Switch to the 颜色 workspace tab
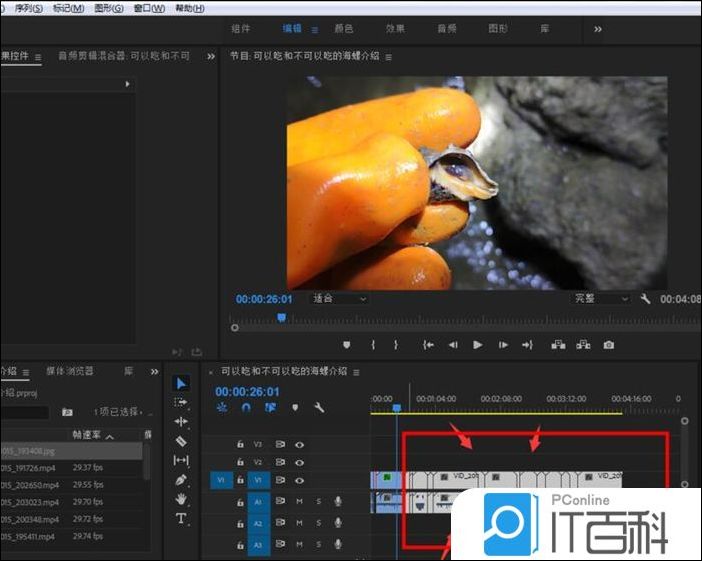 [x=342, y=29]
